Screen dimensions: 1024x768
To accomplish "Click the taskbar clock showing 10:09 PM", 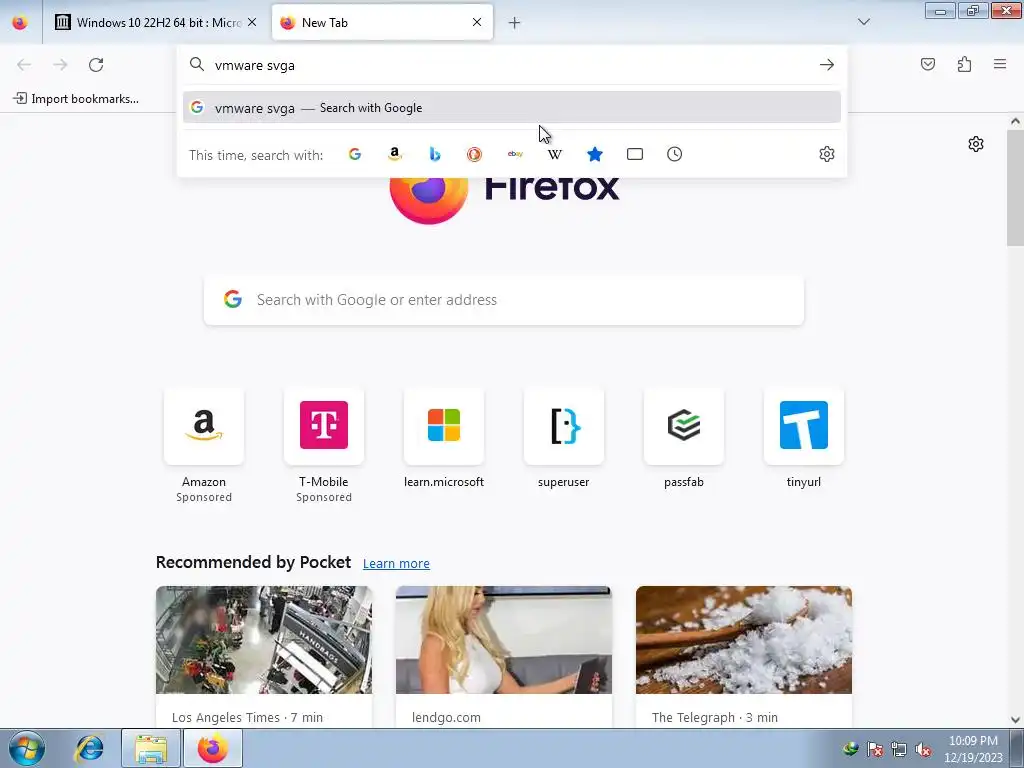I will pyautogui.click(x=973, y=749).
